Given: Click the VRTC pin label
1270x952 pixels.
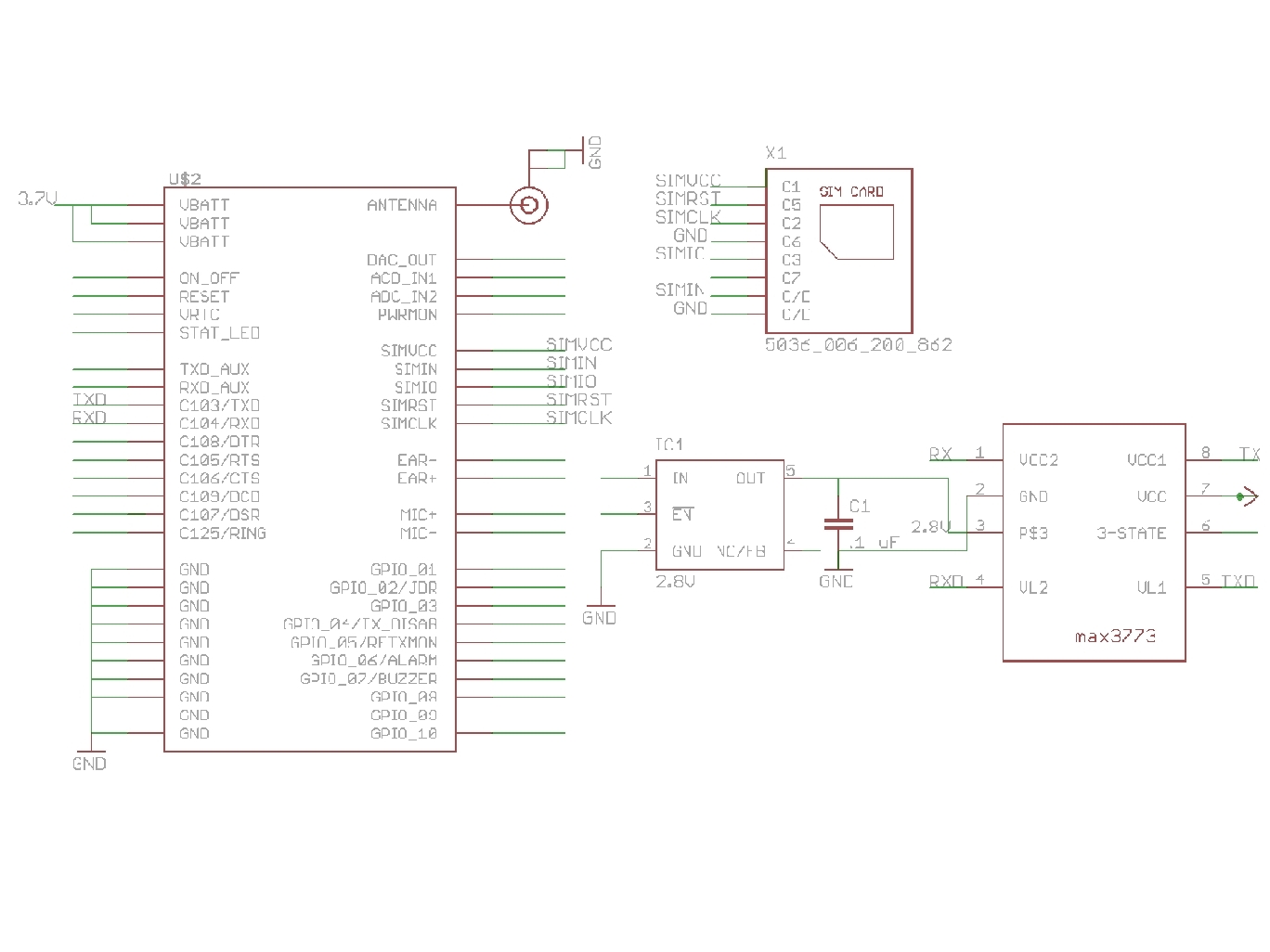Looking at the screenshot, I should click(x=200, y=315).
